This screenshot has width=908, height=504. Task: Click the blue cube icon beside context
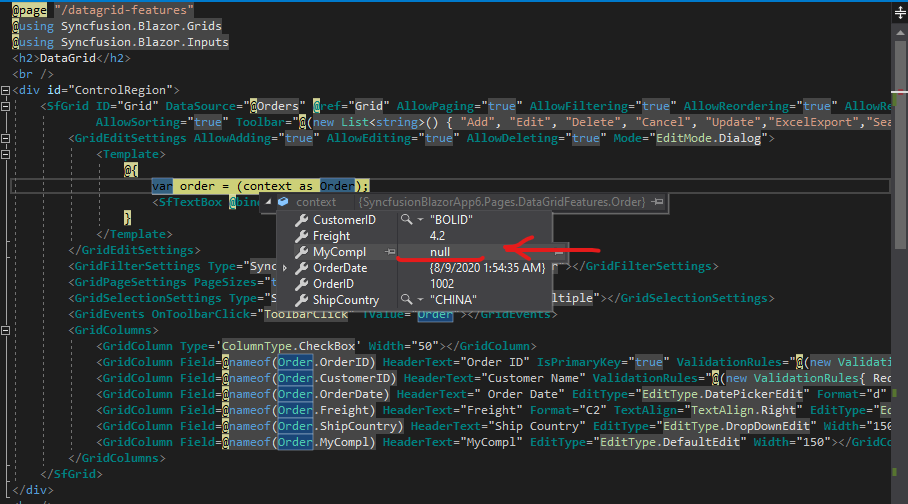coord(283,202)
